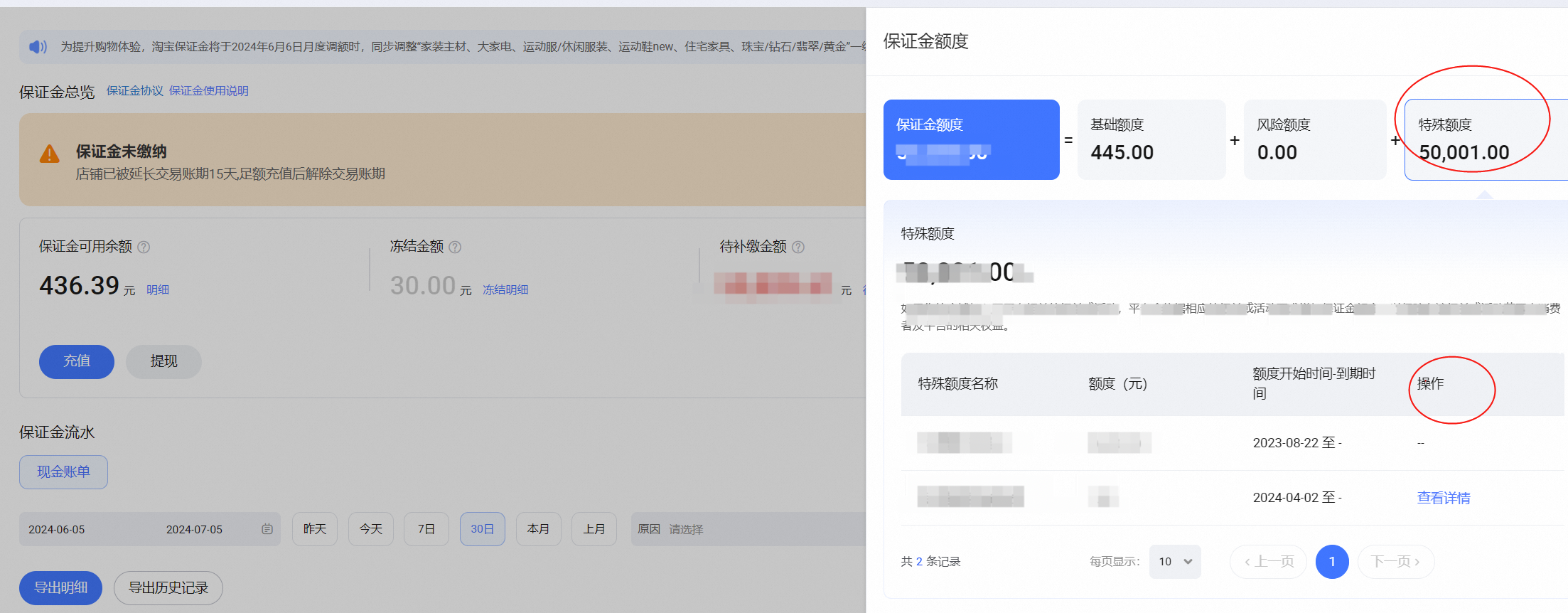Click the 充值 button
Image resolution: width=1568 pixels, height=613 pixels.
(x=77, y=361)
